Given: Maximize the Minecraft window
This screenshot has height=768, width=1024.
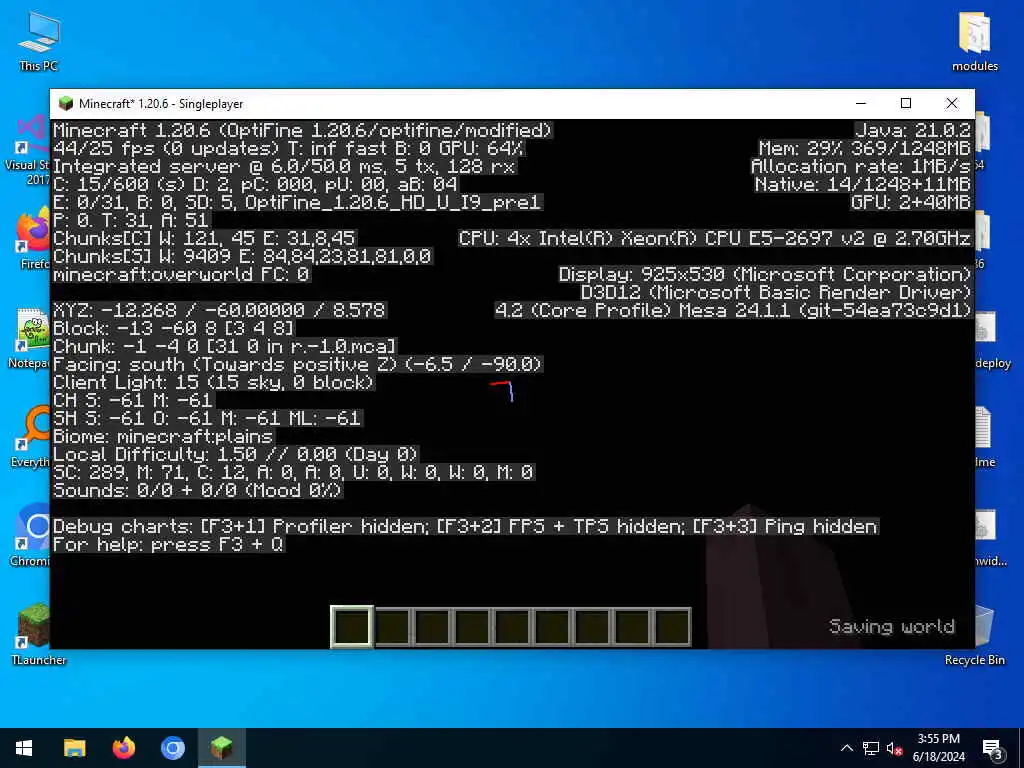Looking at the screenshot, I should [906, 103].
